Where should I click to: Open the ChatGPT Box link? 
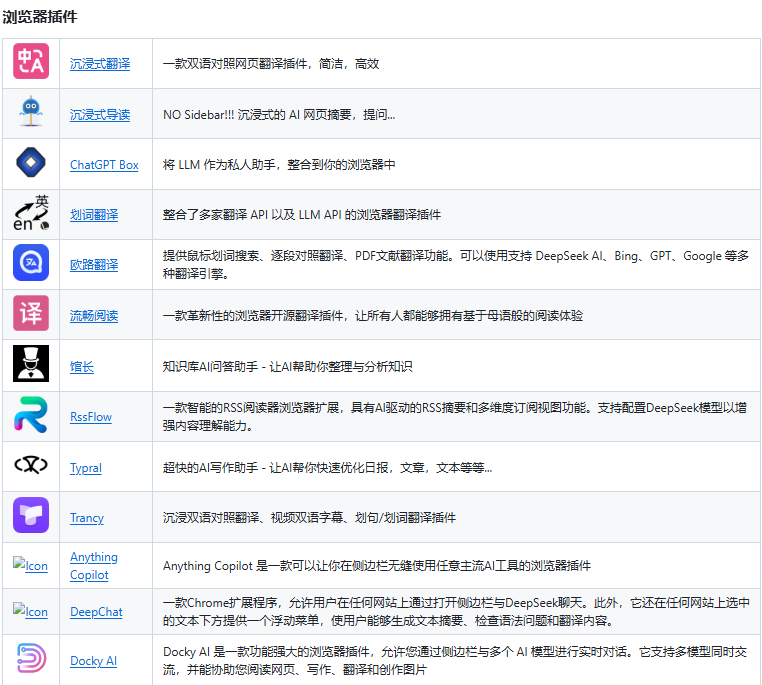pos(104,165)
